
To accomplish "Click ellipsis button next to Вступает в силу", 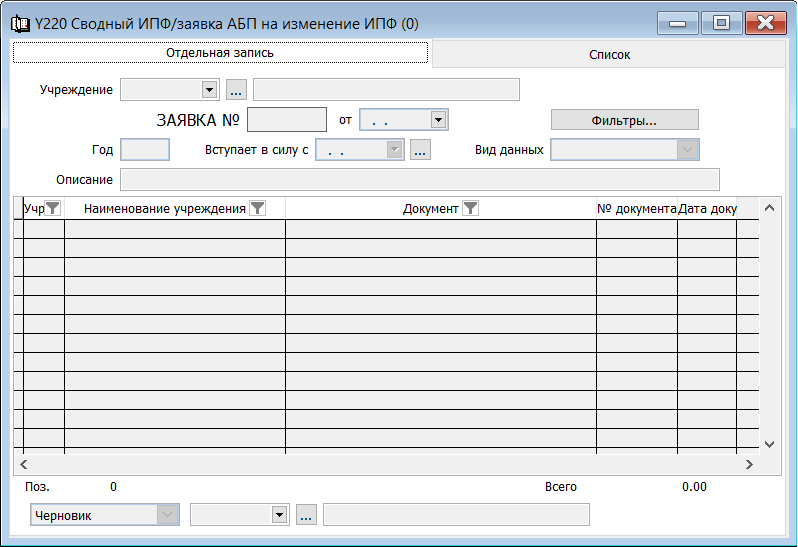I will point(420,150).
